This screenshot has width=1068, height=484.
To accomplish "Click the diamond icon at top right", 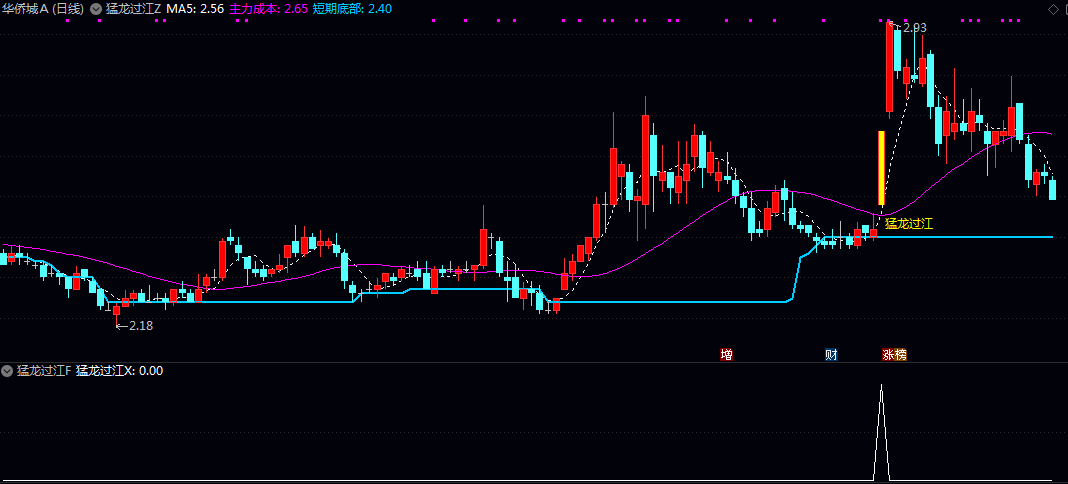I will tap(1053, 9).
